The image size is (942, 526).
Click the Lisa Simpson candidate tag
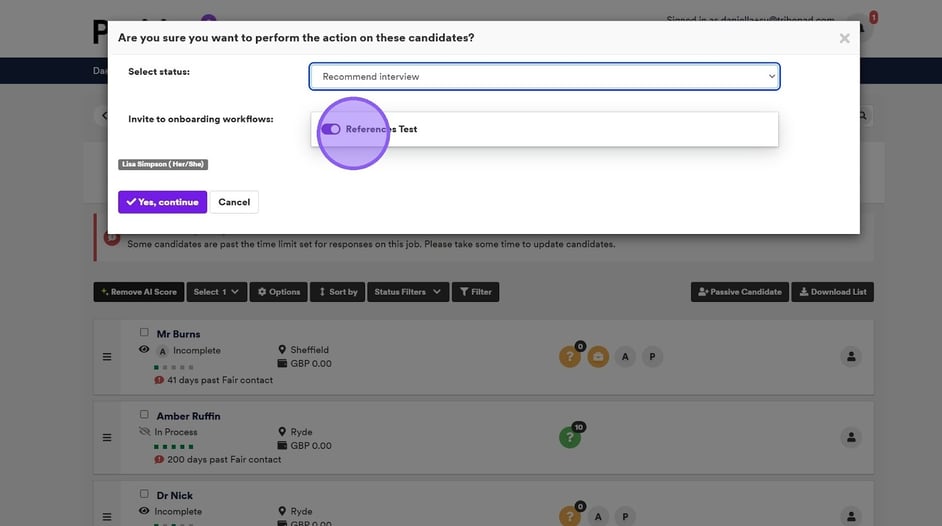163,164
